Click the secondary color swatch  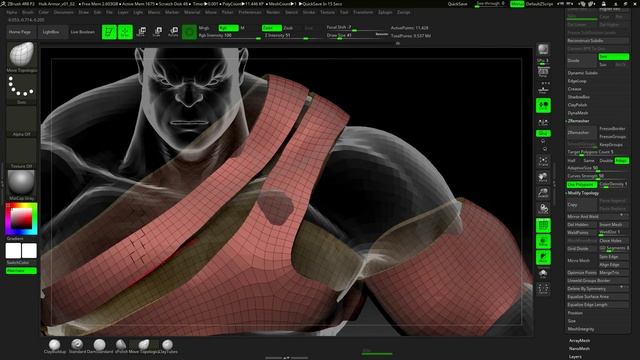click(29, 251)
